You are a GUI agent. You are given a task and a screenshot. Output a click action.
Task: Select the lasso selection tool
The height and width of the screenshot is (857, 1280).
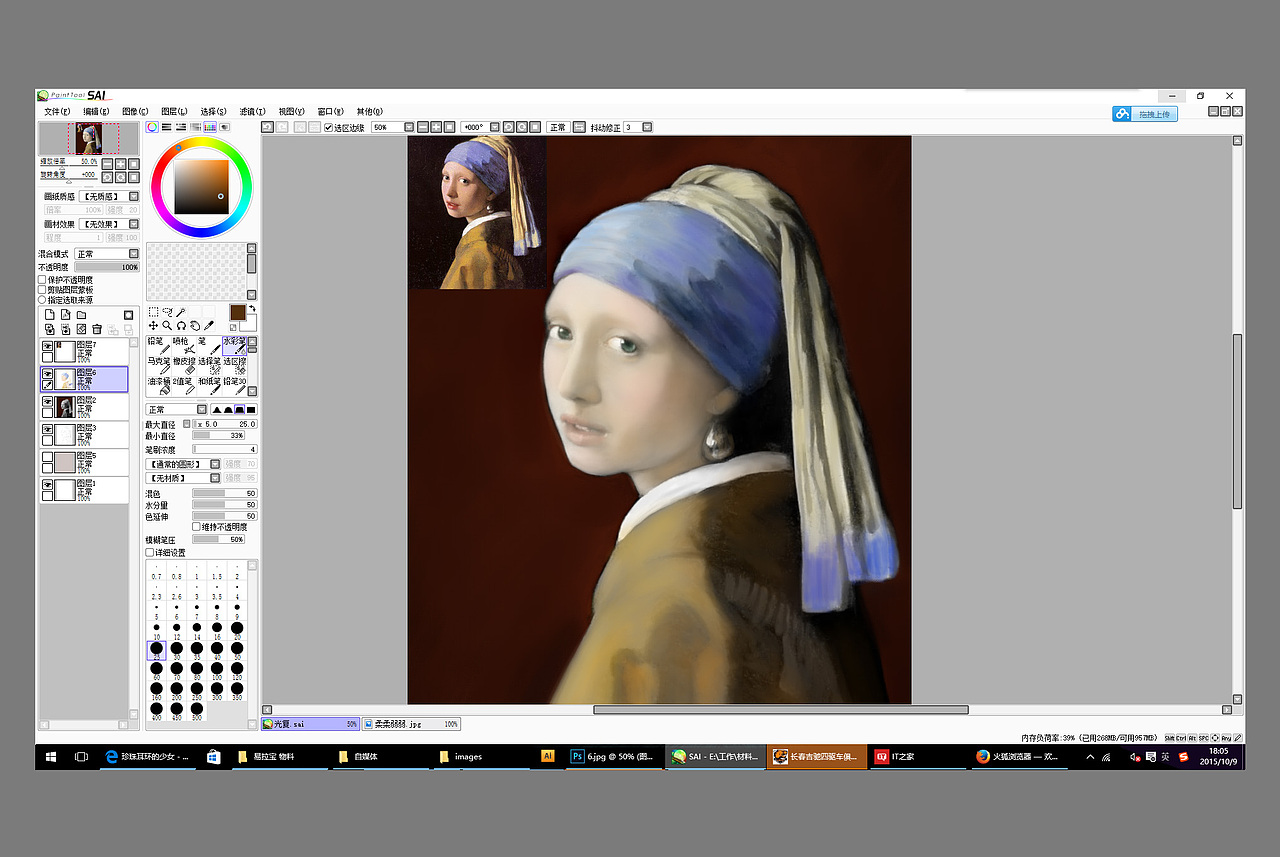point(167,312)
